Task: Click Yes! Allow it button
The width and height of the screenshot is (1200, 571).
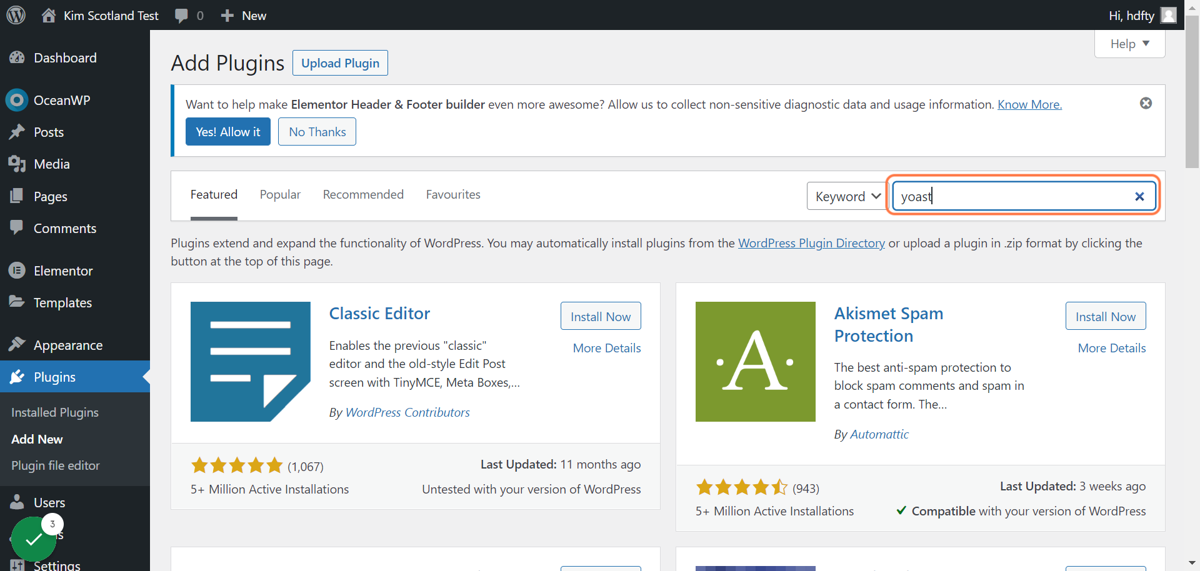Action: [228, 131]
